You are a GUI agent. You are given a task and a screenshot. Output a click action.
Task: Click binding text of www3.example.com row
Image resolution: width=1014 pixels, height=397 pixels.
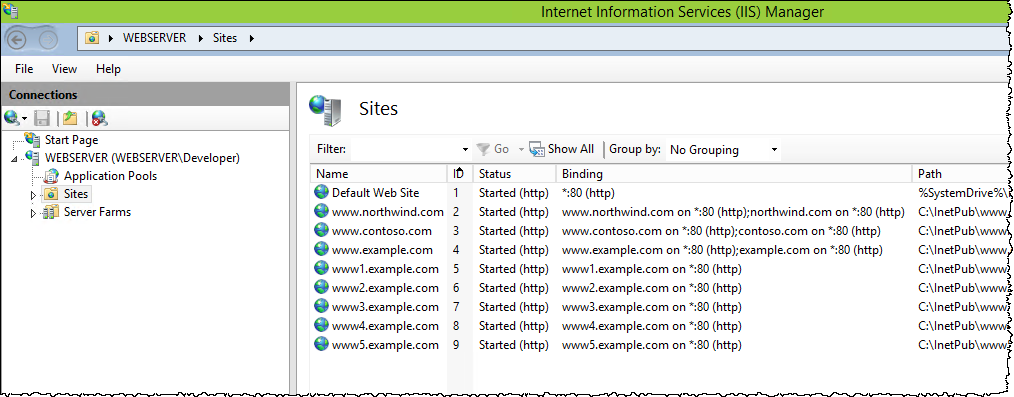point(652,306)
